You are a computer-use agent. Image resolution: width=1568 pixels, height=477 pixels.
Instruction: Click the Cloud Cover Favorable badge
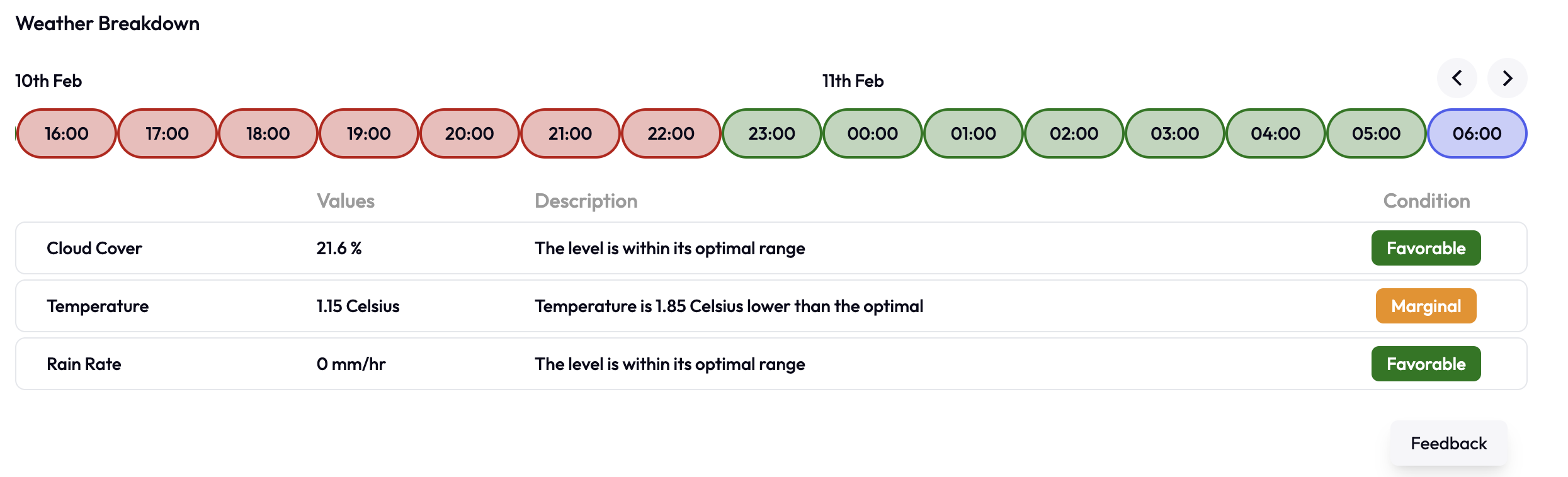click(x=1426, y=249)
